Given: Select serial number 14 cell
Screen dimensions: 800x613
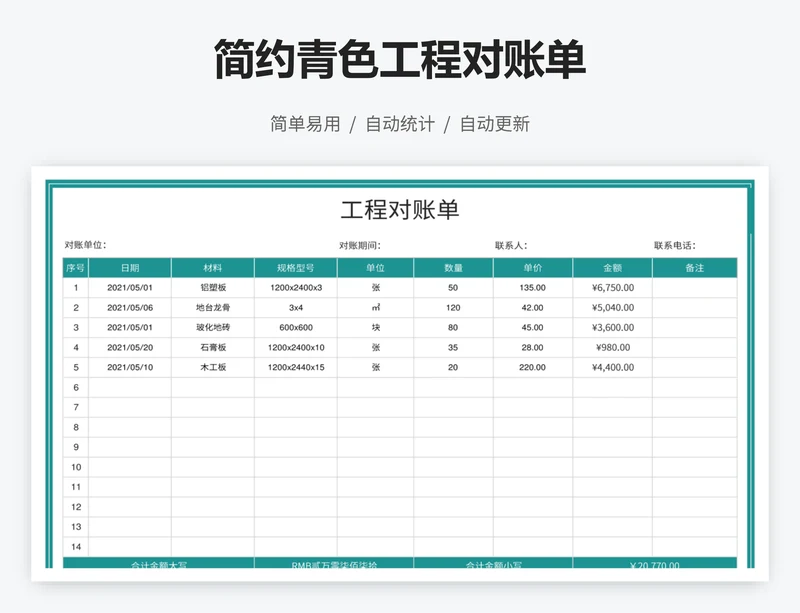Looking at the screenshot, I should (x=76, y=547).
